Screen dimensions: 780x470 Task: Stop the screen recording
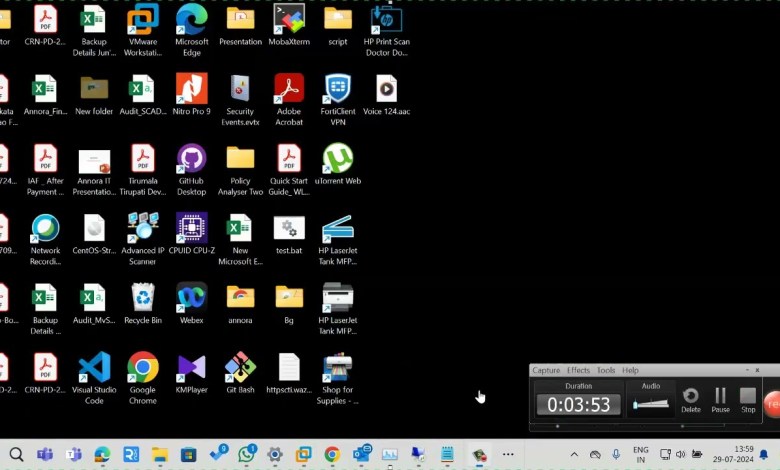point(748,400)
